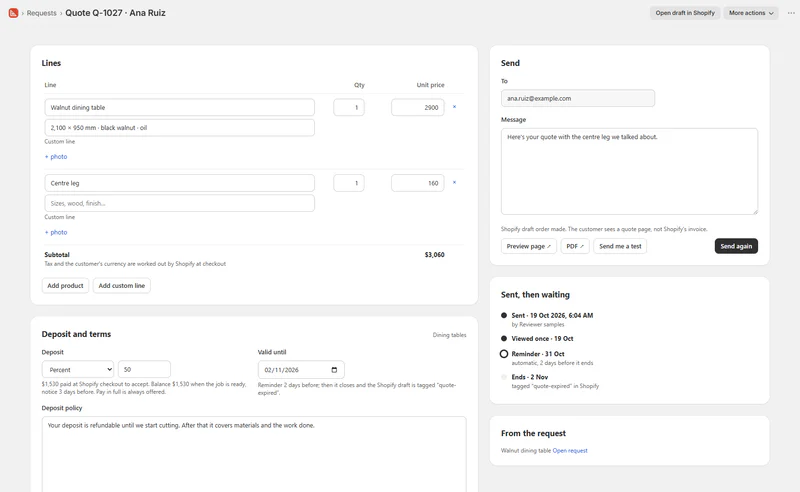This screenshot has height=492, width=800.
Task: Click the red app logo icon
Action: [13, 13]
